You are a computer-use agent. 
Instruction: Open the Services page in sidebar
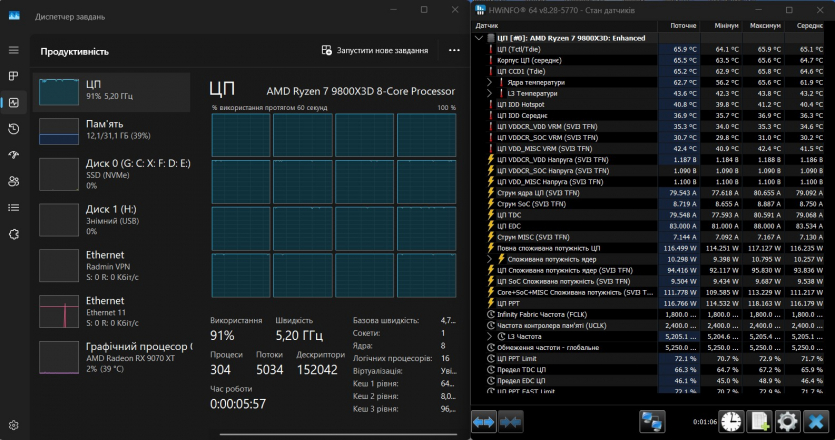[x=13, y=234]
